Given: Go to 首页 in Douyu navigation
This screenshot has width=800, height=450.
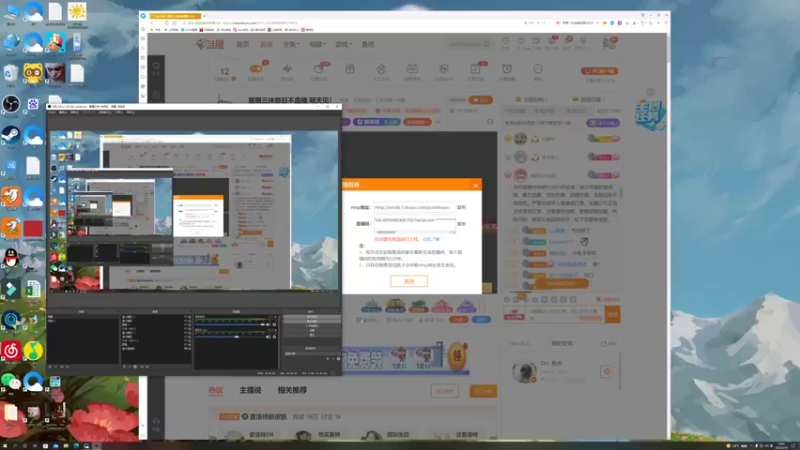Looking at the screenshot, I should click(242, 44).
